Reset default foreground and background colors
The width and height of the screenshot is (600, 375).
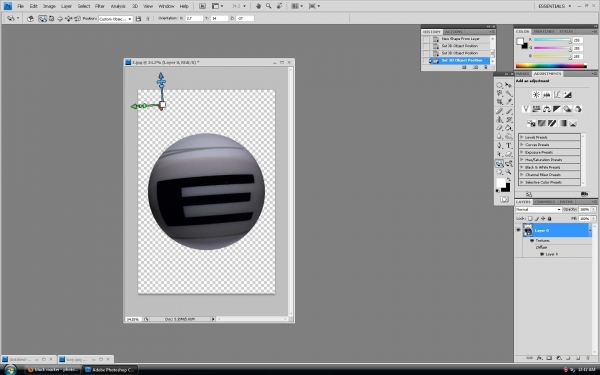[497, 190]
